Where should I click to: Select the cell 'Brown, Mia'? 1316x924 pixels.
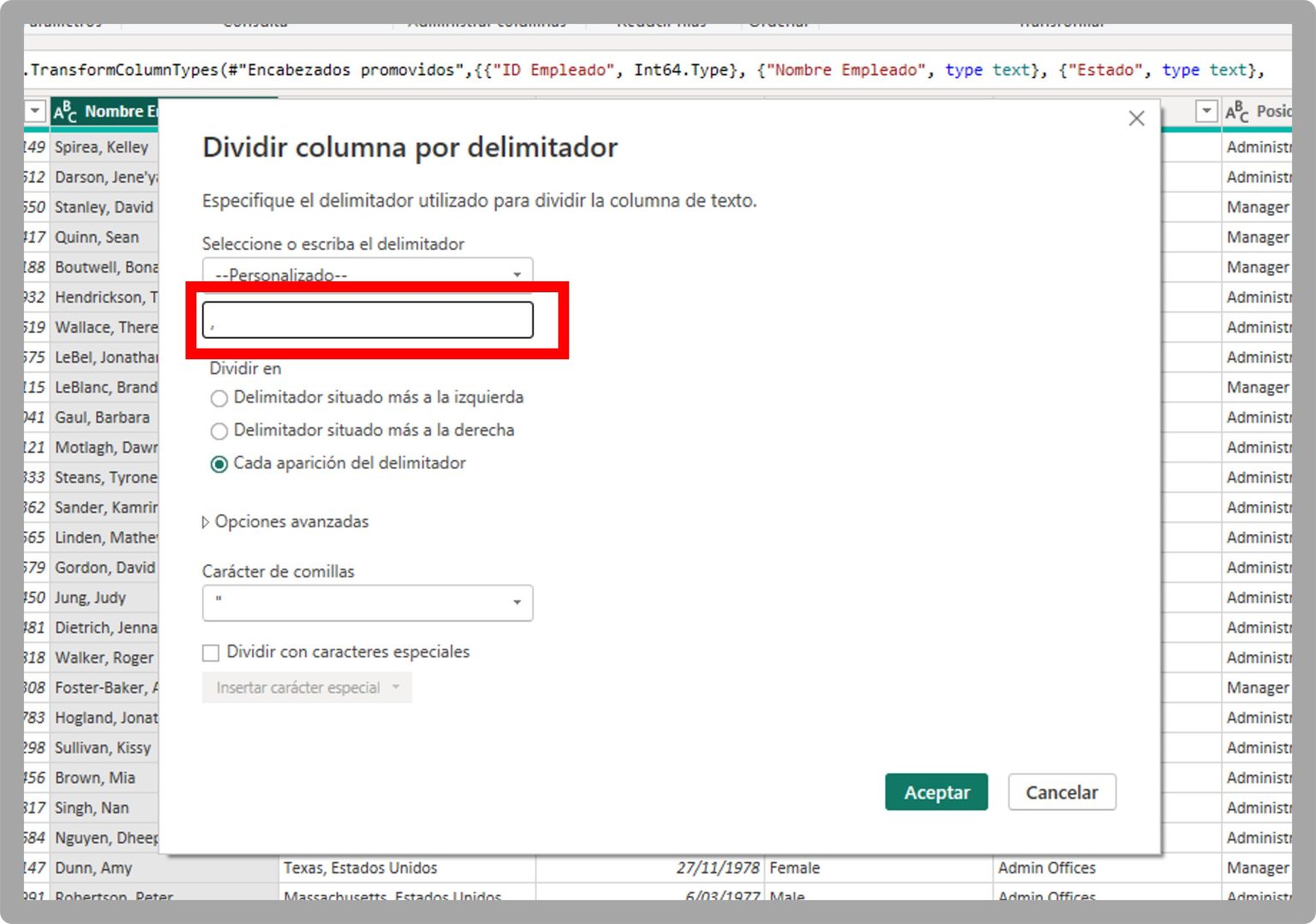tap(104, 777)
